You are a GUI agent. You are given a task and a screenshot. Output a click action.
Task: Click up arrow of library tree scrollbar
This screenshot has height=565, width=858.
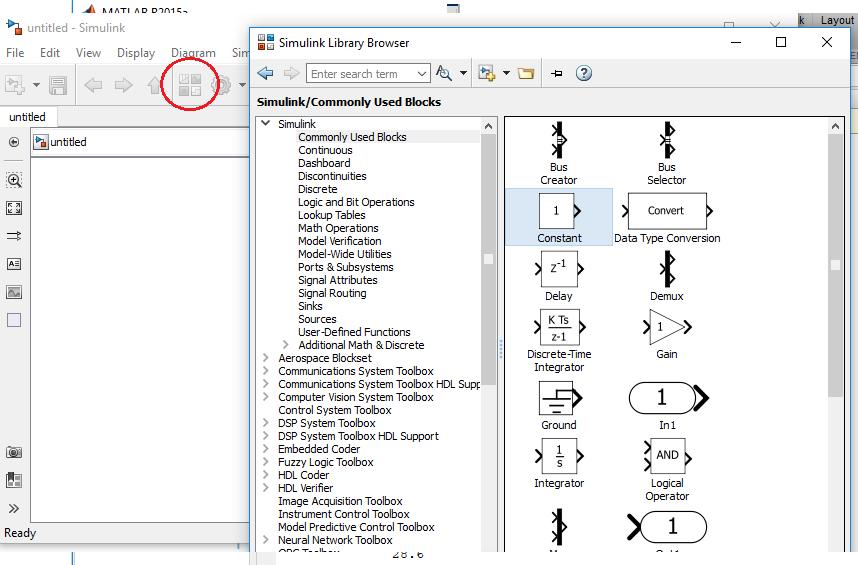(x=488, y=126)
